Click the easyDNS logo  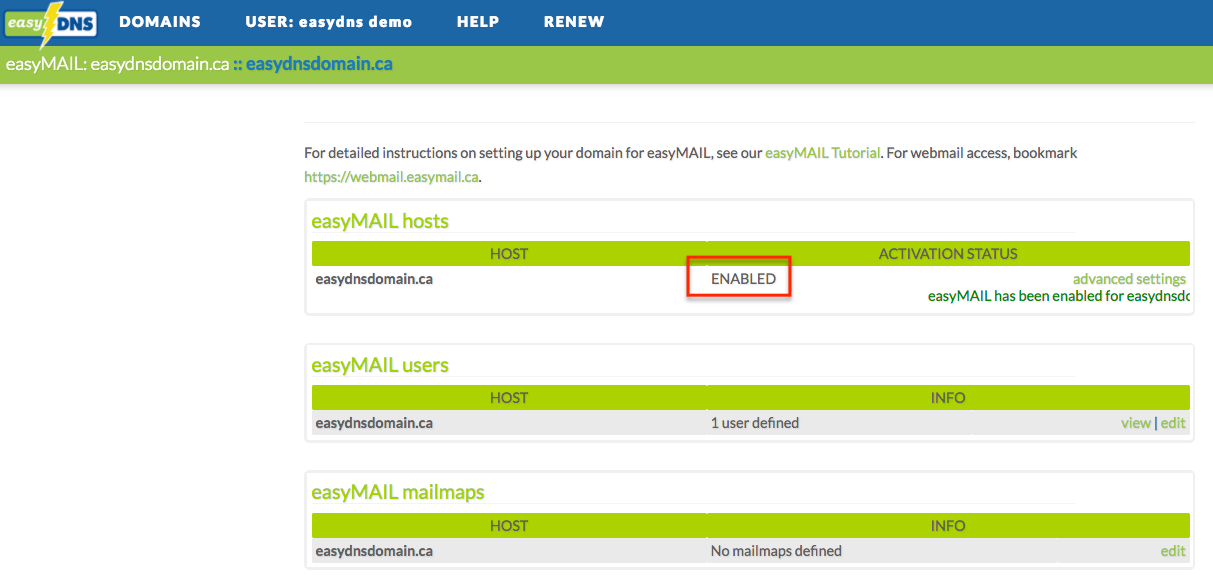(x=48, y=23)
